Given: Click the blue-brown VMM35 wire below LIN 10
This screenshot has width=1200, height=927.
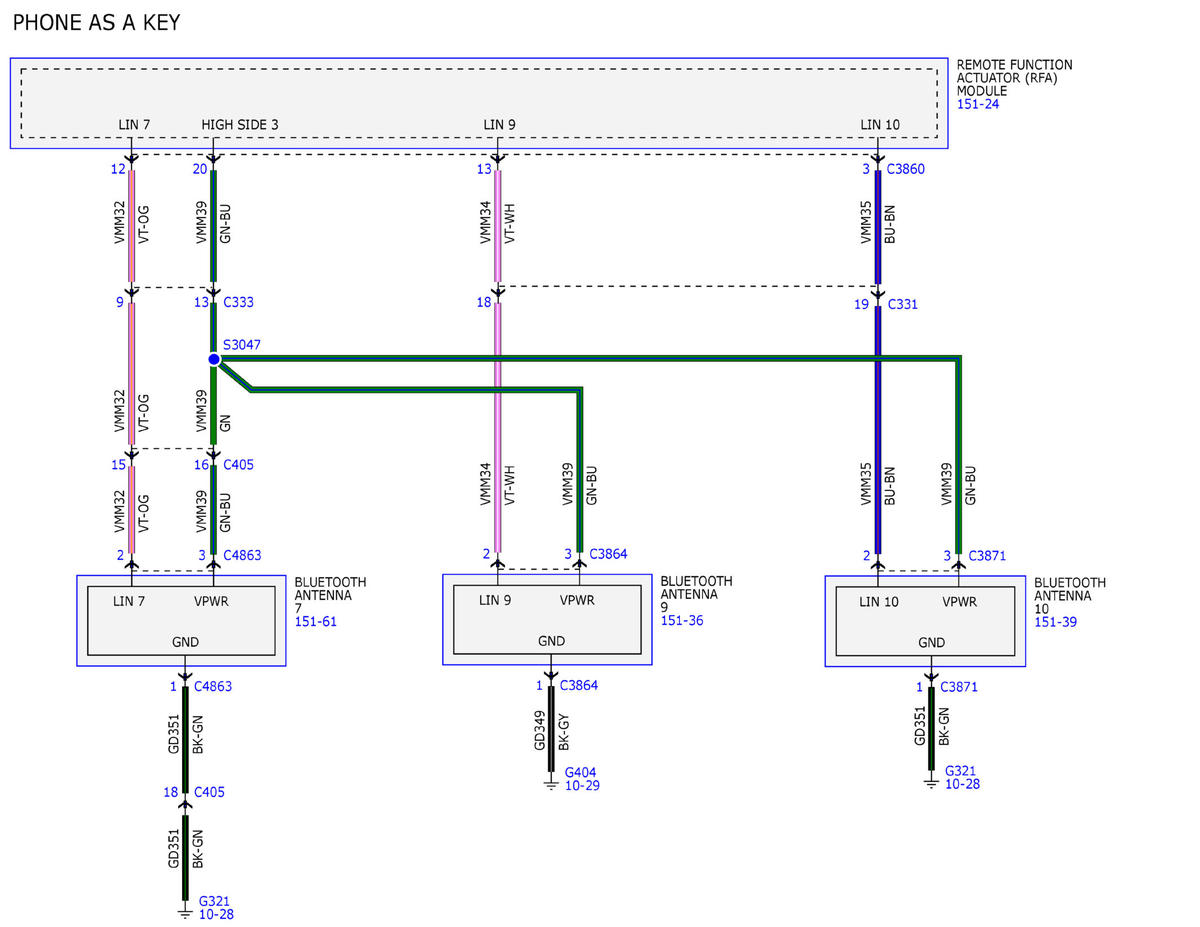Looking at the screenshot, I should click(878, 227).
